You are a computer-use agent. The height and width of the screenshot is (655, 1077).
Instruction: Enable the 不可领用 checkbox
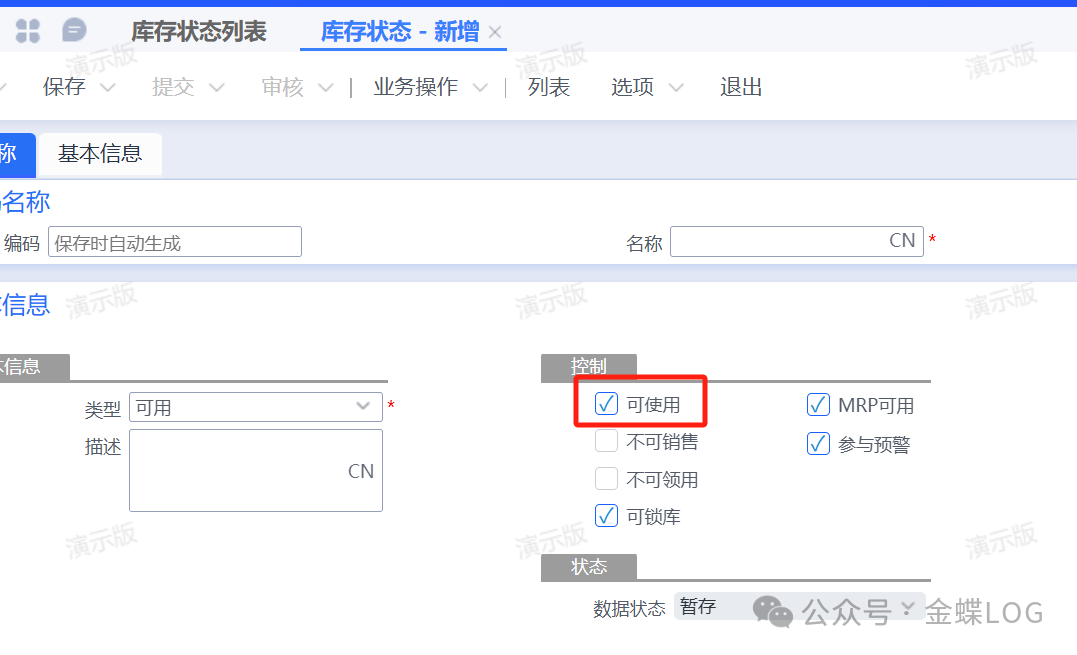tap(606, 479)
